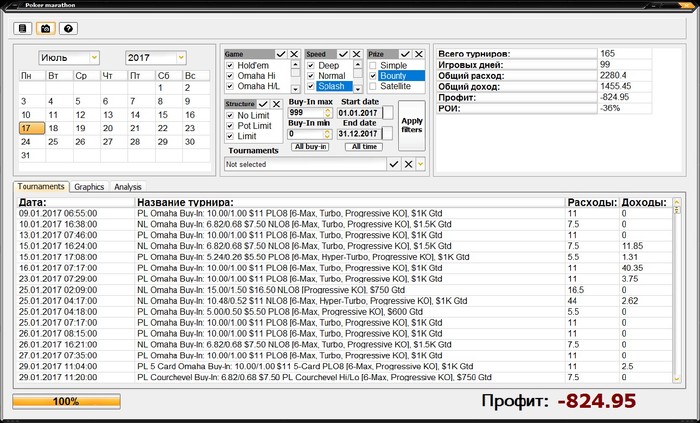Toggle Splash speed checkbox
The height and width of the screenshot is (423, 700).
click(x=311, y=86)
